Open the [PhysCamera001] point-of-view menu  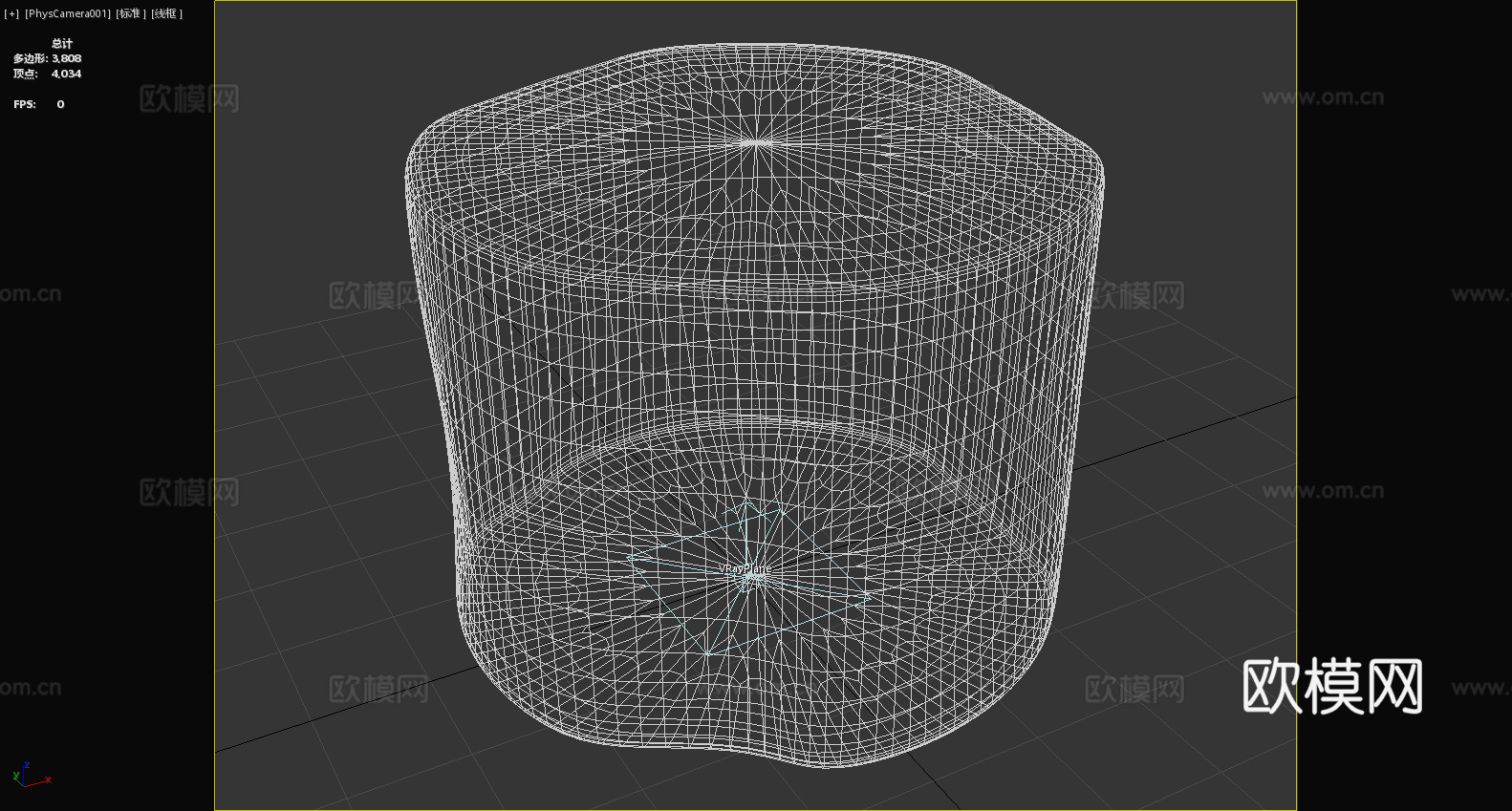pyautogui.click(x=68, y=13)
